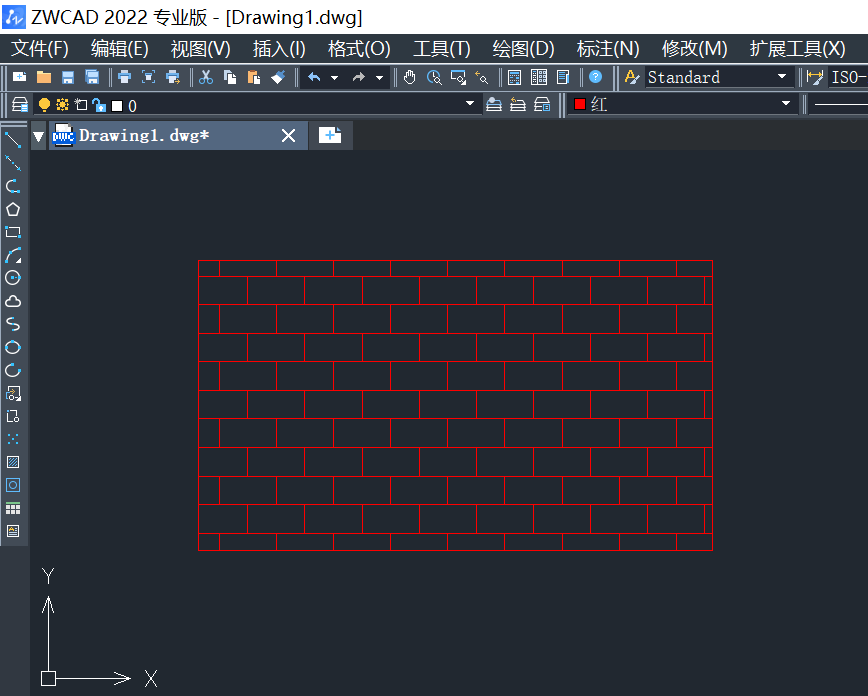Open the 文件(F) menu
Screen dimensions: 868x696
click(40, 49)
